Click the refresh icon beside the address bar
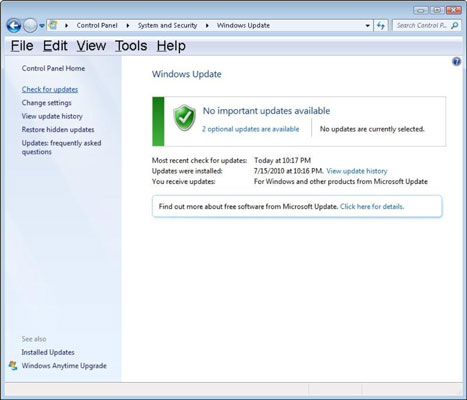 coord(381,25)
